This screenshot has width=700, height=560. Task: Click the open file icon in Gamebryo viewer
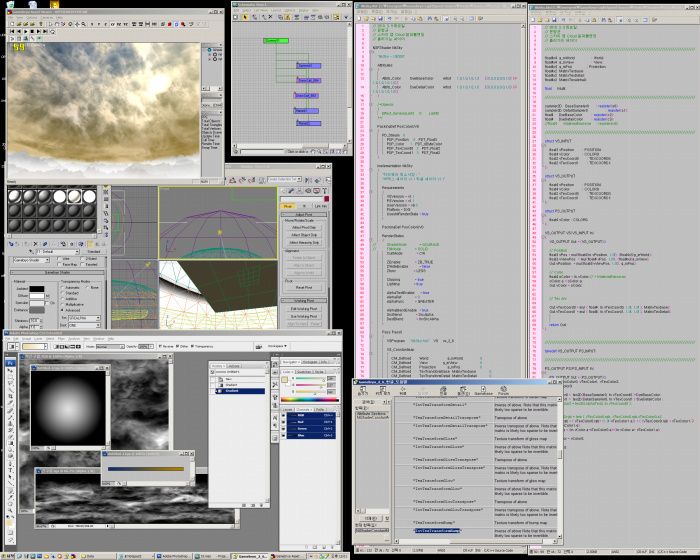point(19,24)
